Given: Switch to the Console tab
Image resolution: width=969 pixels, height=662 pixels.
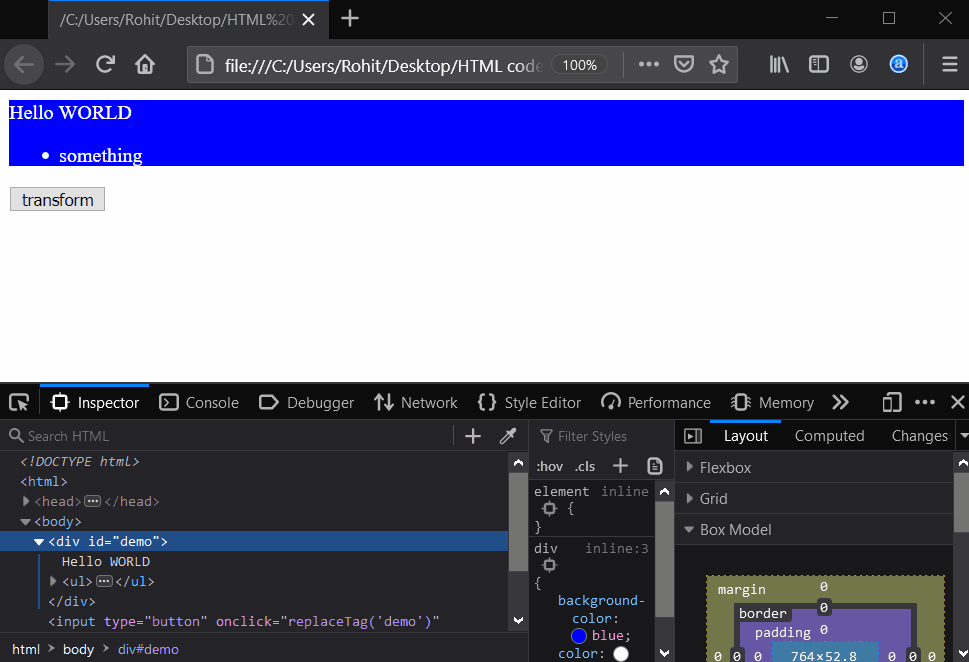Looking at the screenshot, I should (199, 401).
